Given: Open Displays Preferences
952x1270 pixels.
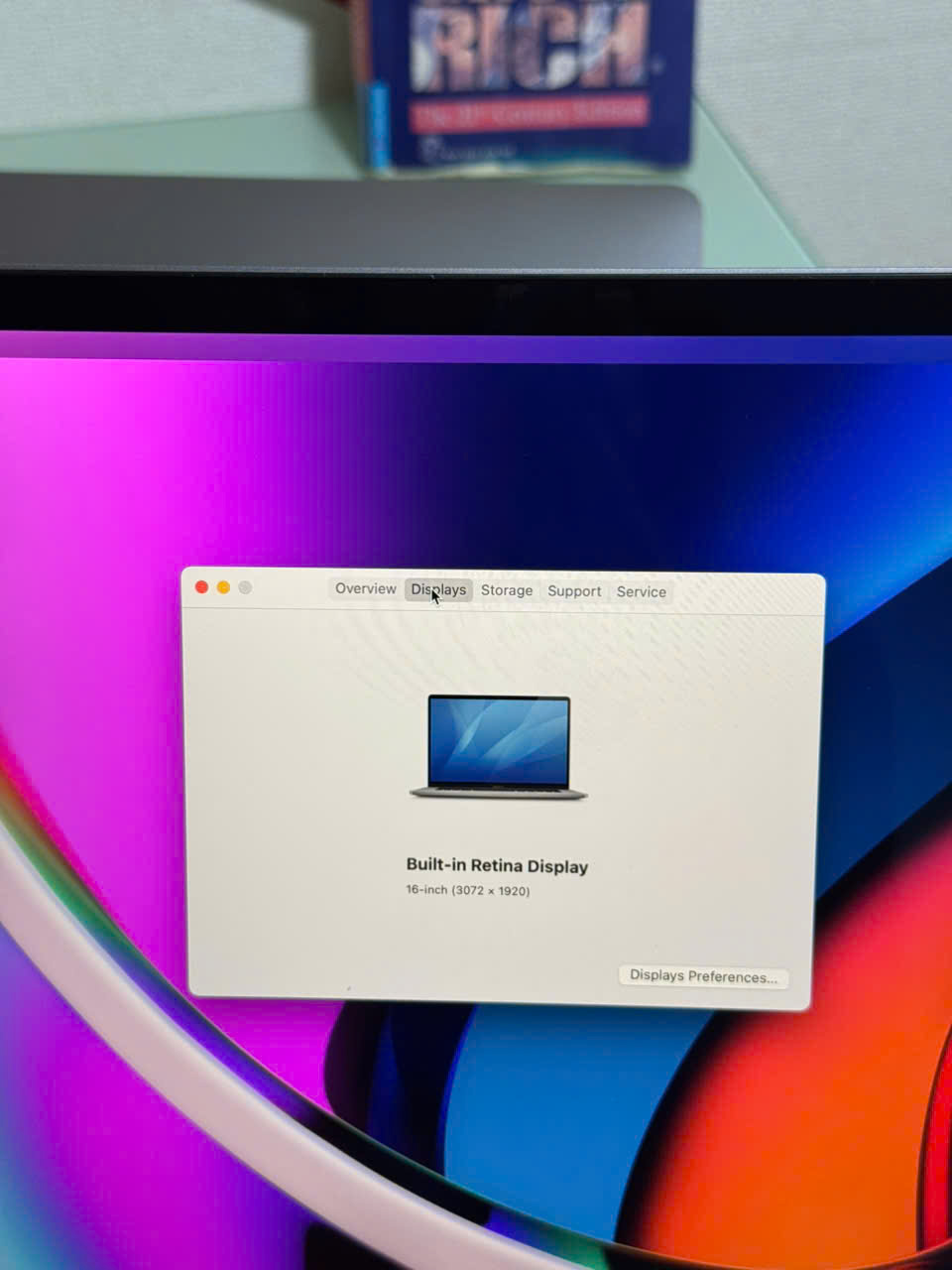Looking at the screenshot, I should [x=703, y=976].
